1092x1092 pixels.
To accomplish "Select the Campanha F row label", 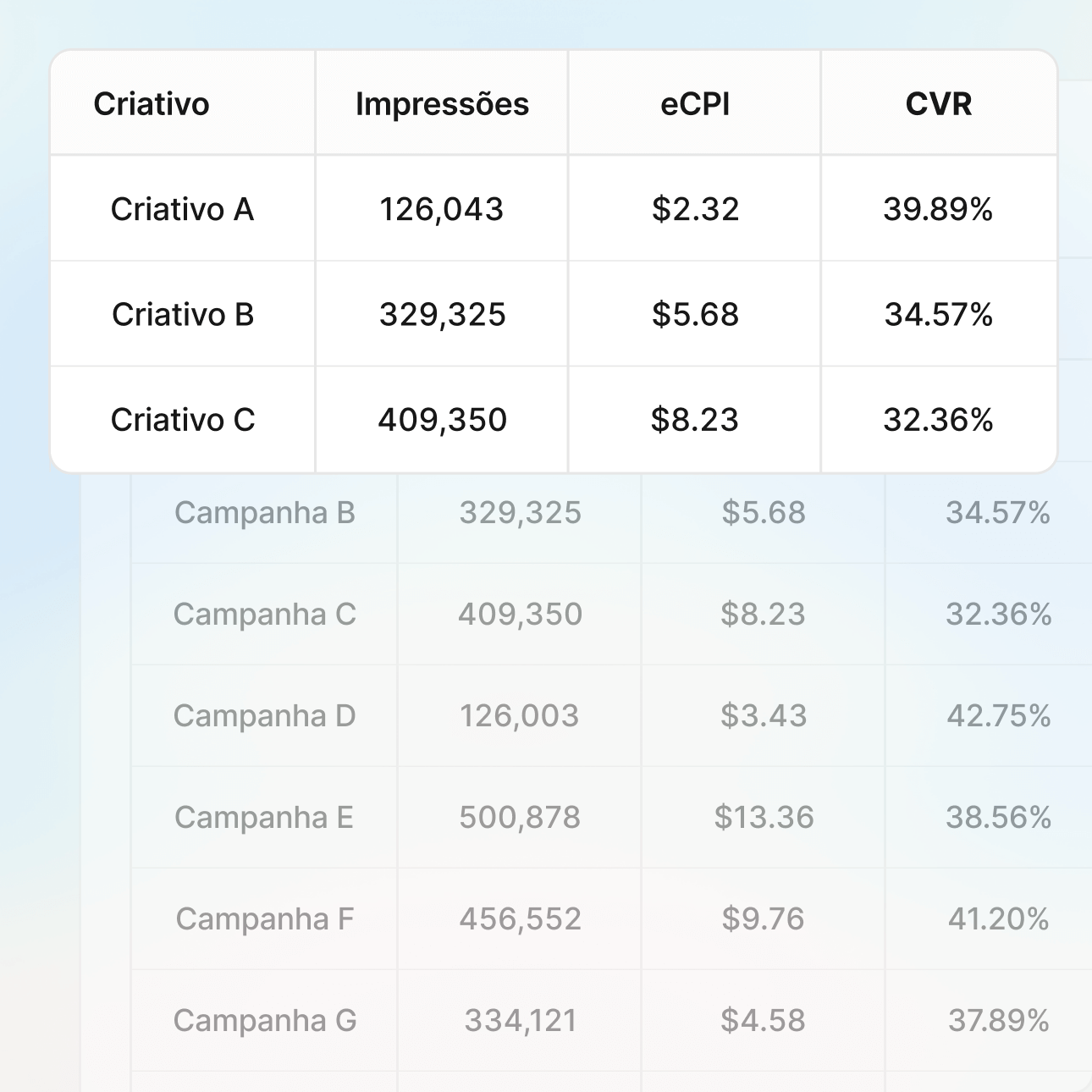I will click(x=264, y=919).
